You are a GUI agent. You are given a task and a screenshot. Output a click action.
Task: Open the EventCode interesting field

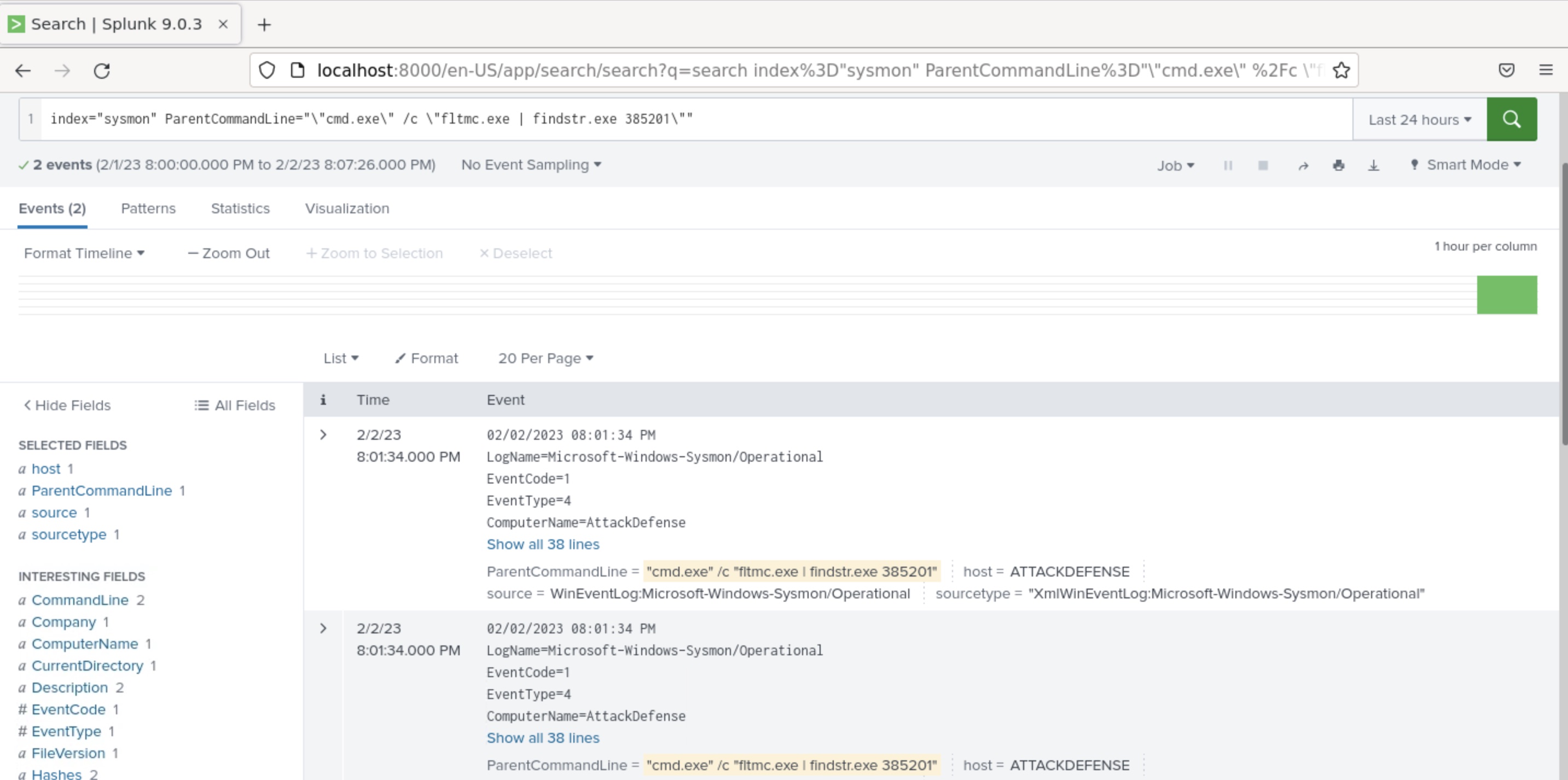pos(68,709)
